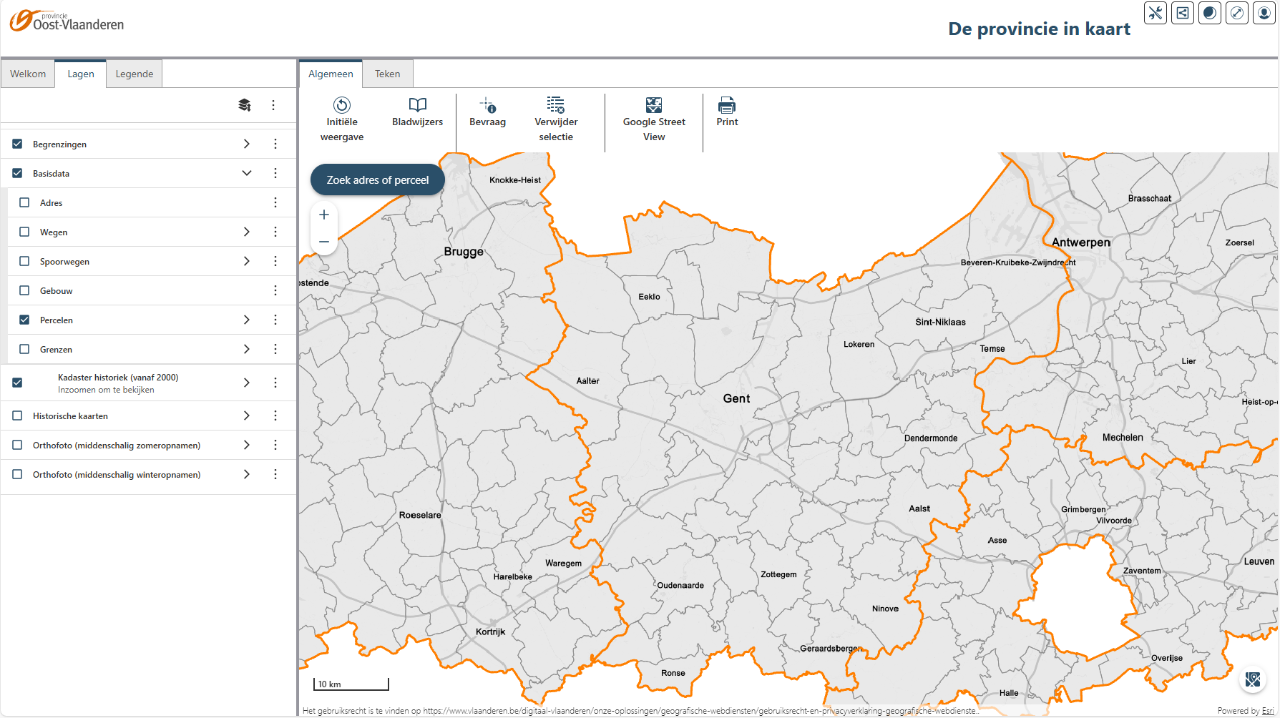Viewport: 1280px width, 718px height.
Task: Collapse the Basisdata group
Action: [246, 173]
